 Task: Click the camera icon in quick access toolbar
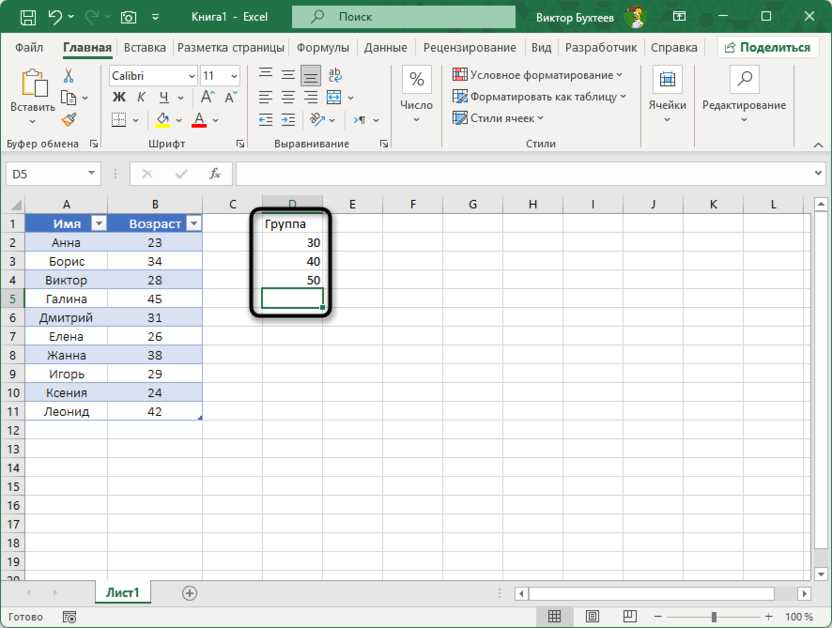(128, 17)
